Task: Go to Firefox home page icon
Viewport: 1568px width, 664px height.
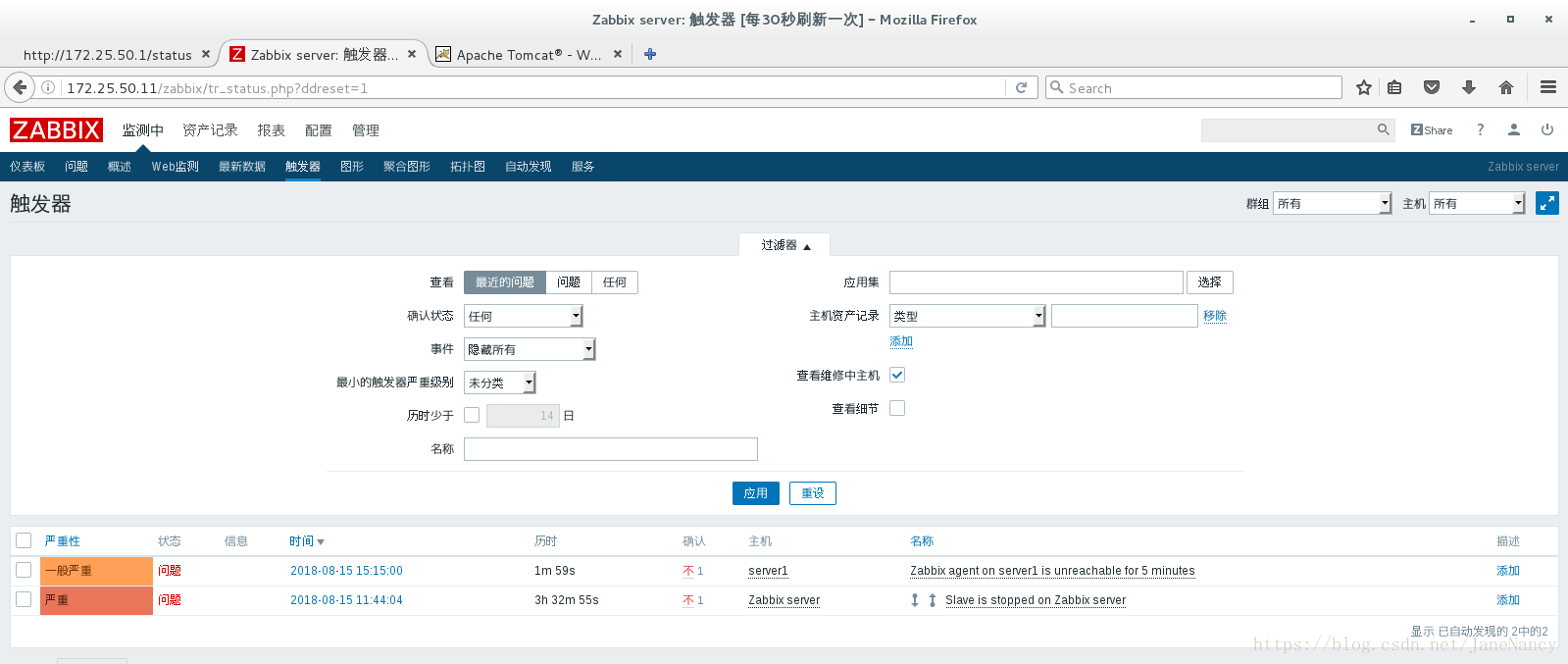Action: tap(1506, 87)
